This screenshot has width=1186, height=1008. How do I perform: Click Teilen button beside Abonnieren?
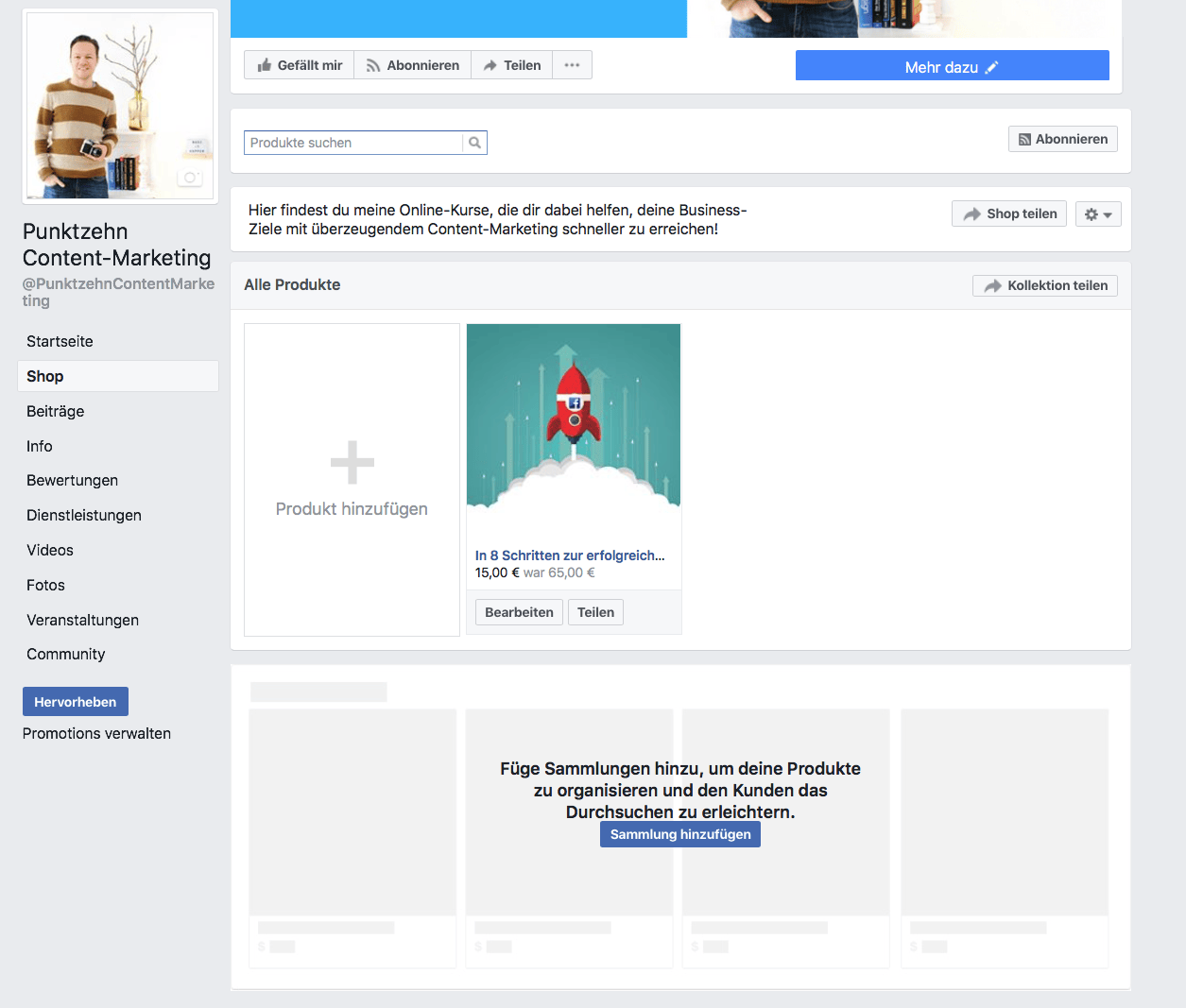(511, 65)
